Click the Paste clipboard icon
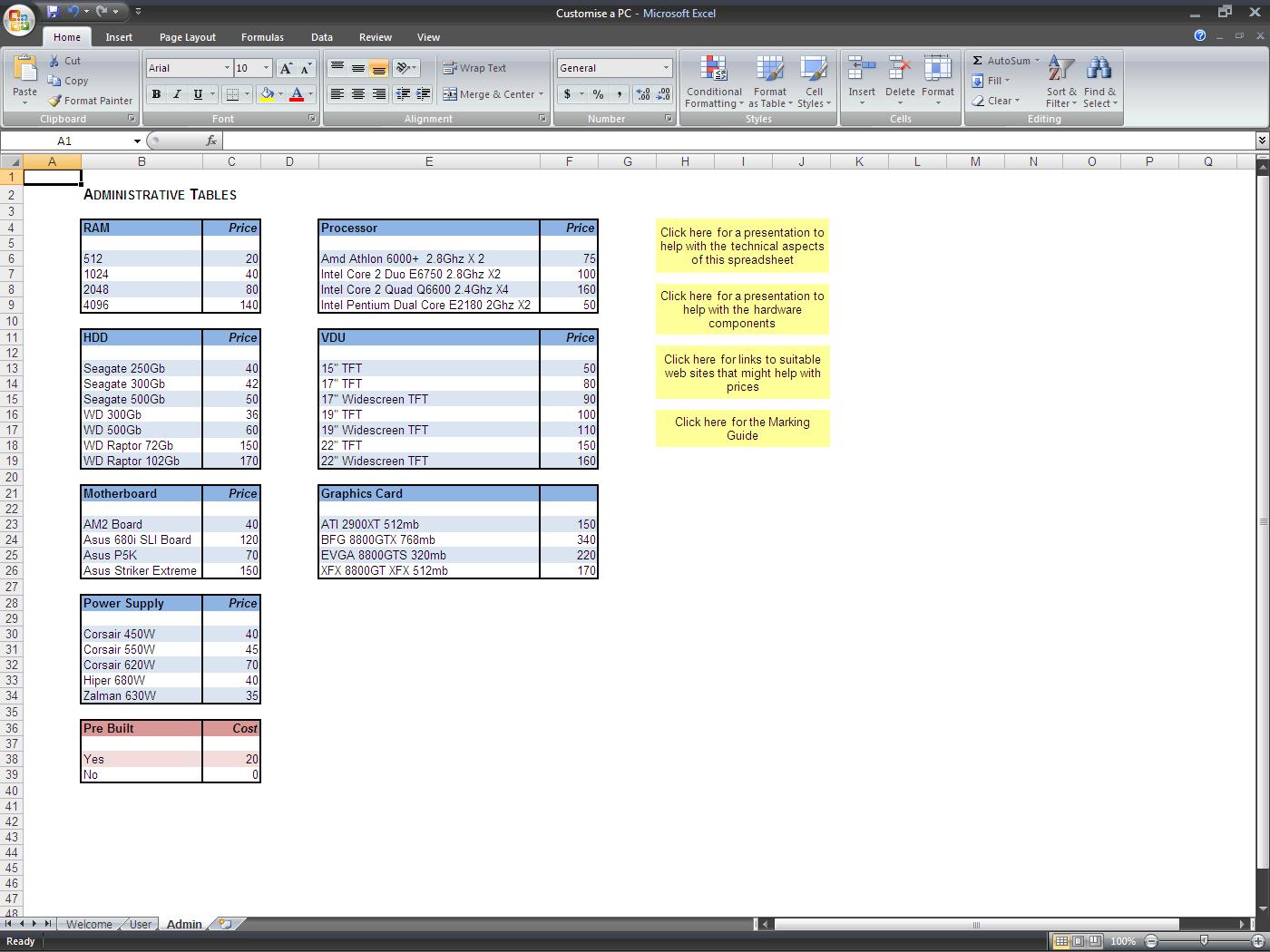Viewport: 1270px width, 952px height. tap(24, 69)
